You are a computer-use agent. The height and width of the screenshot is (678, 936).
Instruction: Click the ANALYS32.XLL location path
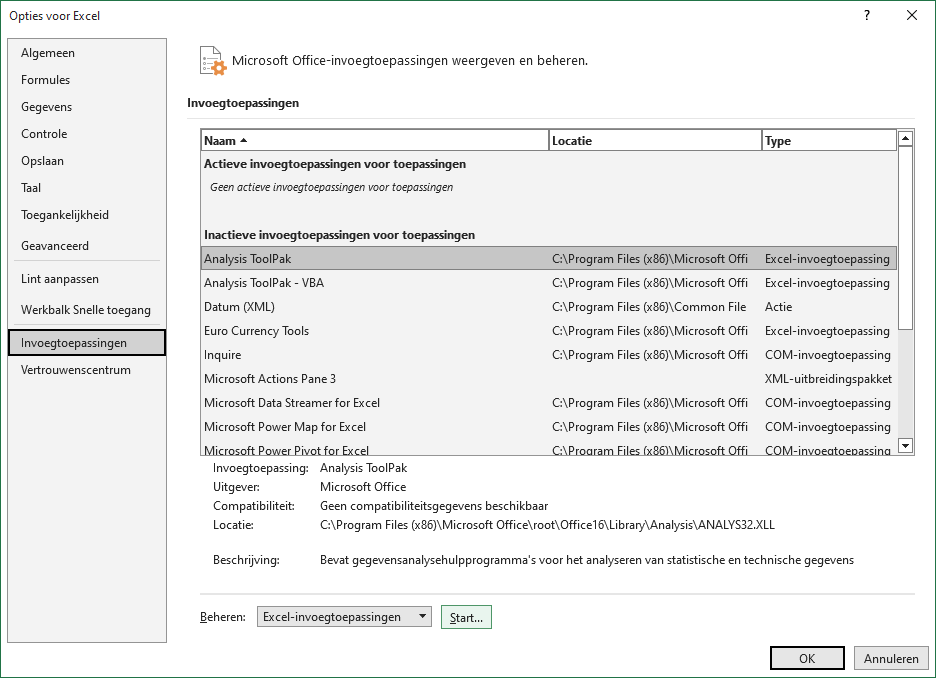click(x=547, y=525)
